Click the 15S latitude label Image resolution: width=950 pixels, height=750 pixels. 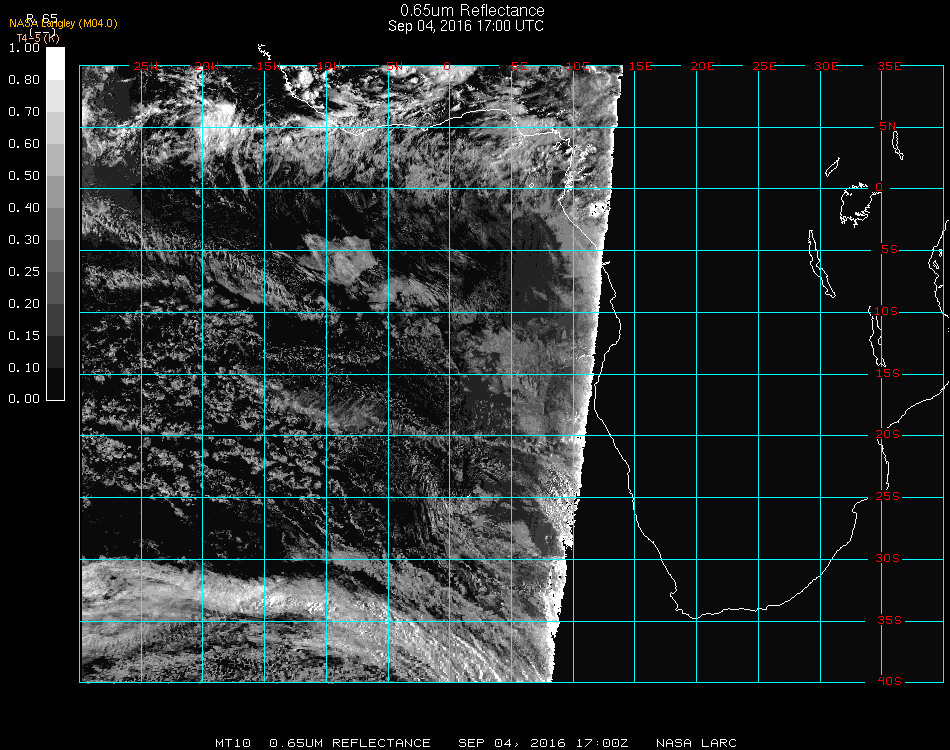point(888,373)
